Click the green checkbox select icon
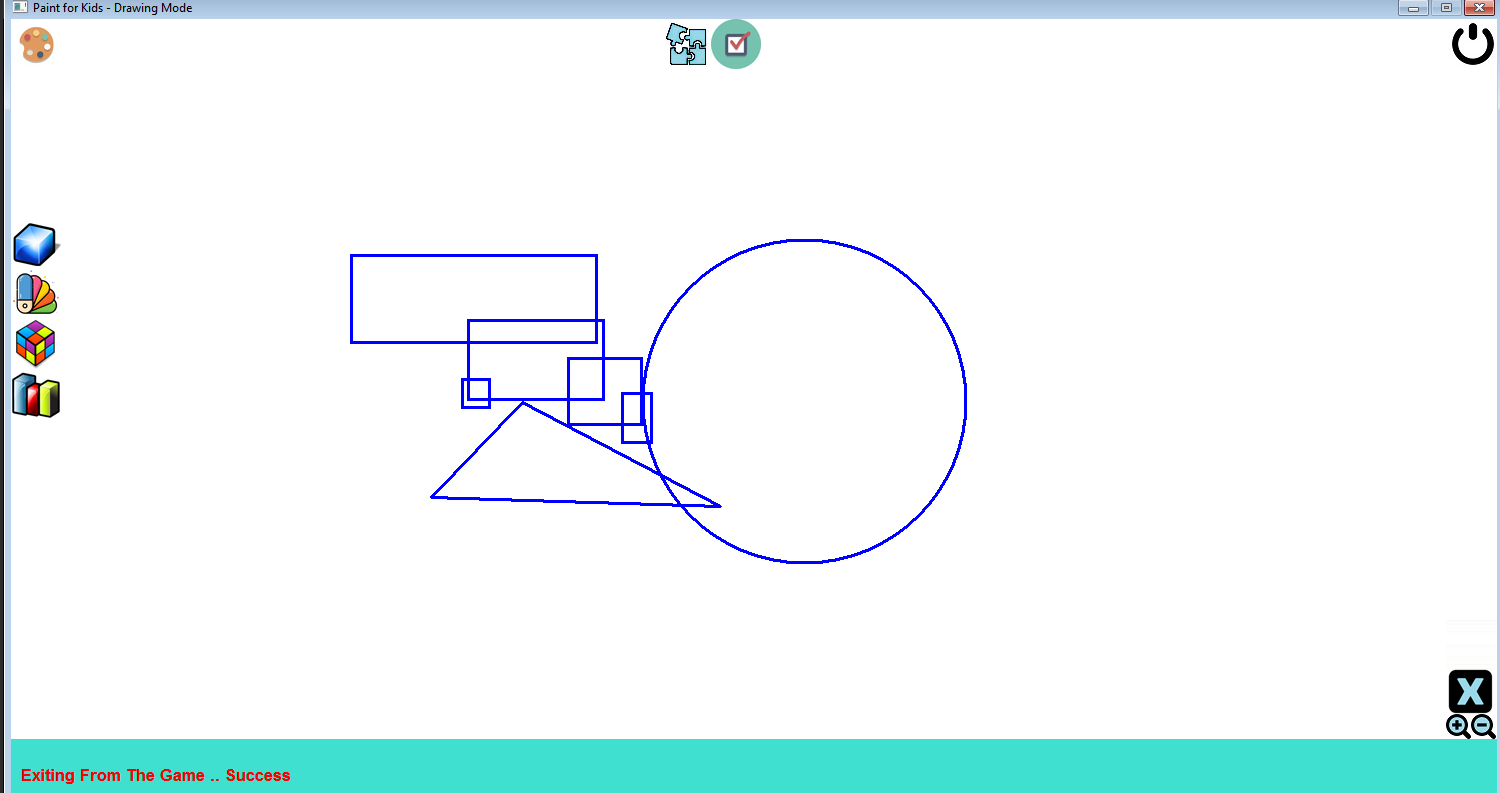 (736, 45)
